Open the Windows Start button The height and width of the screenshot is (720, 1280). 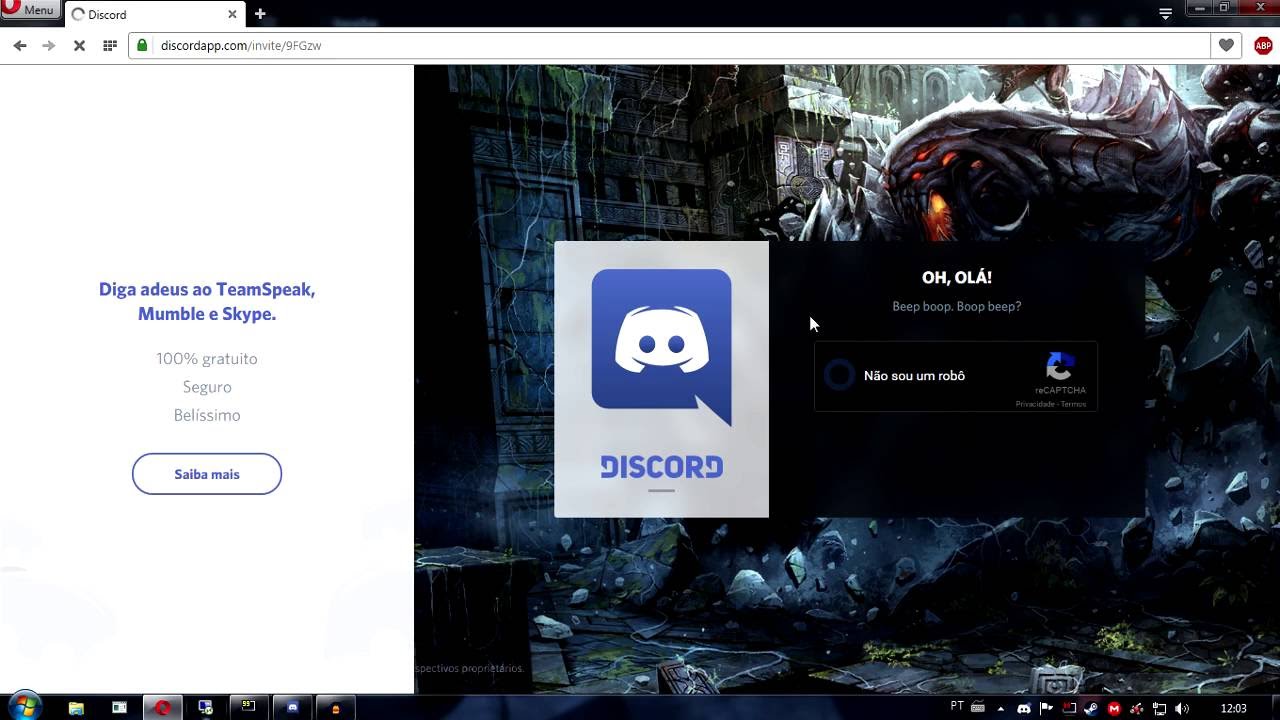[24, 707]
